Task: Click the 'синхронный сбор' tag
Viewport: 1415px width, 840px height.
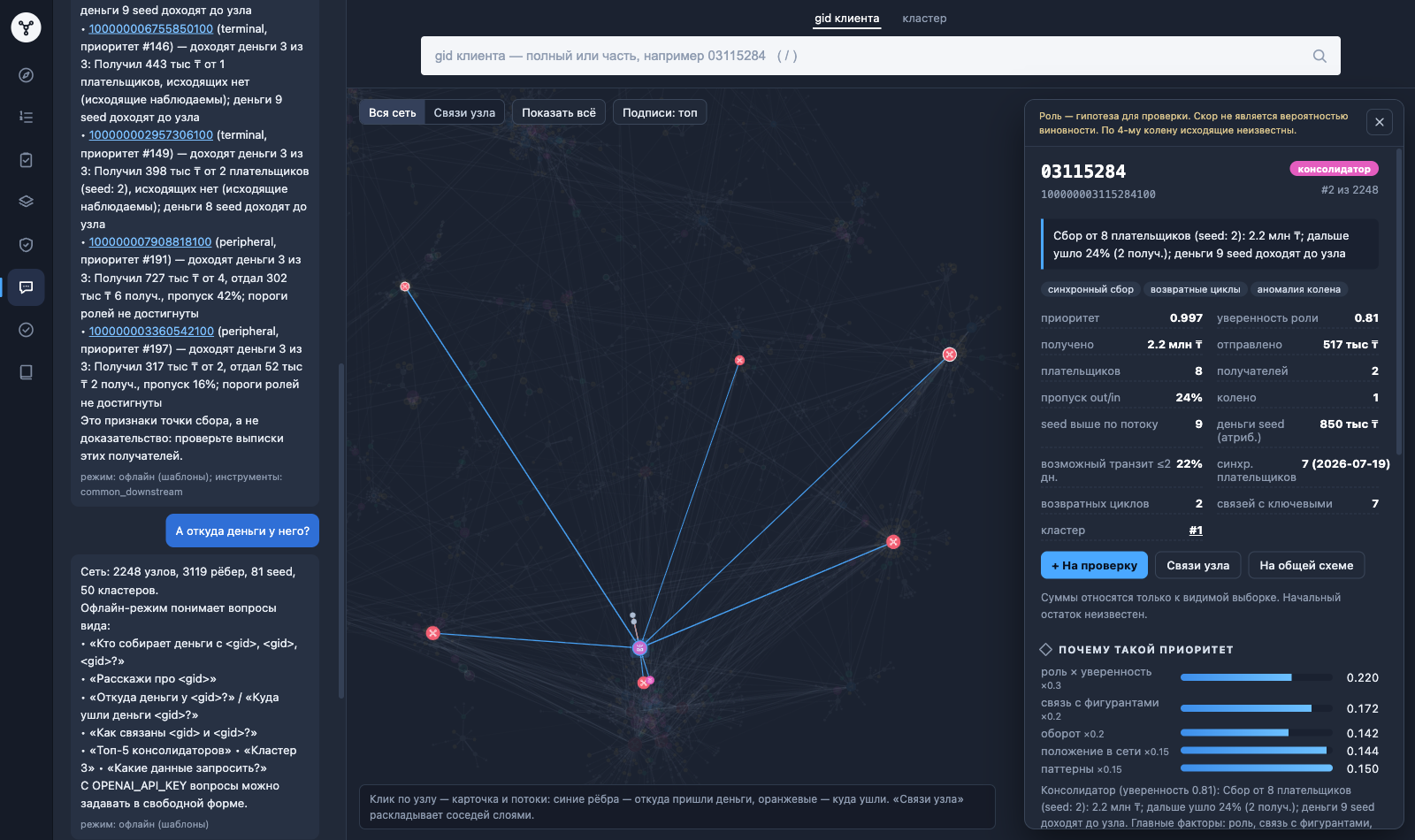Action: (1090, 289)
